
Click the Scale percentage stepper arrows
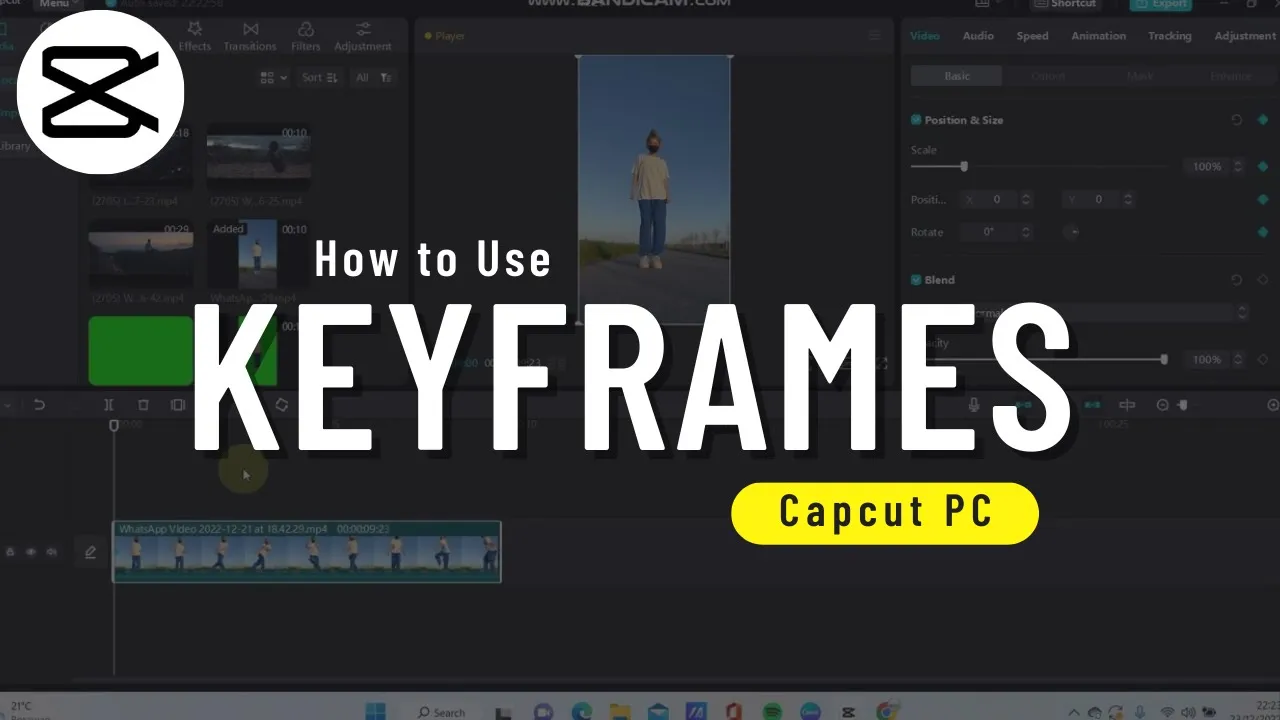coord(1238,166)
